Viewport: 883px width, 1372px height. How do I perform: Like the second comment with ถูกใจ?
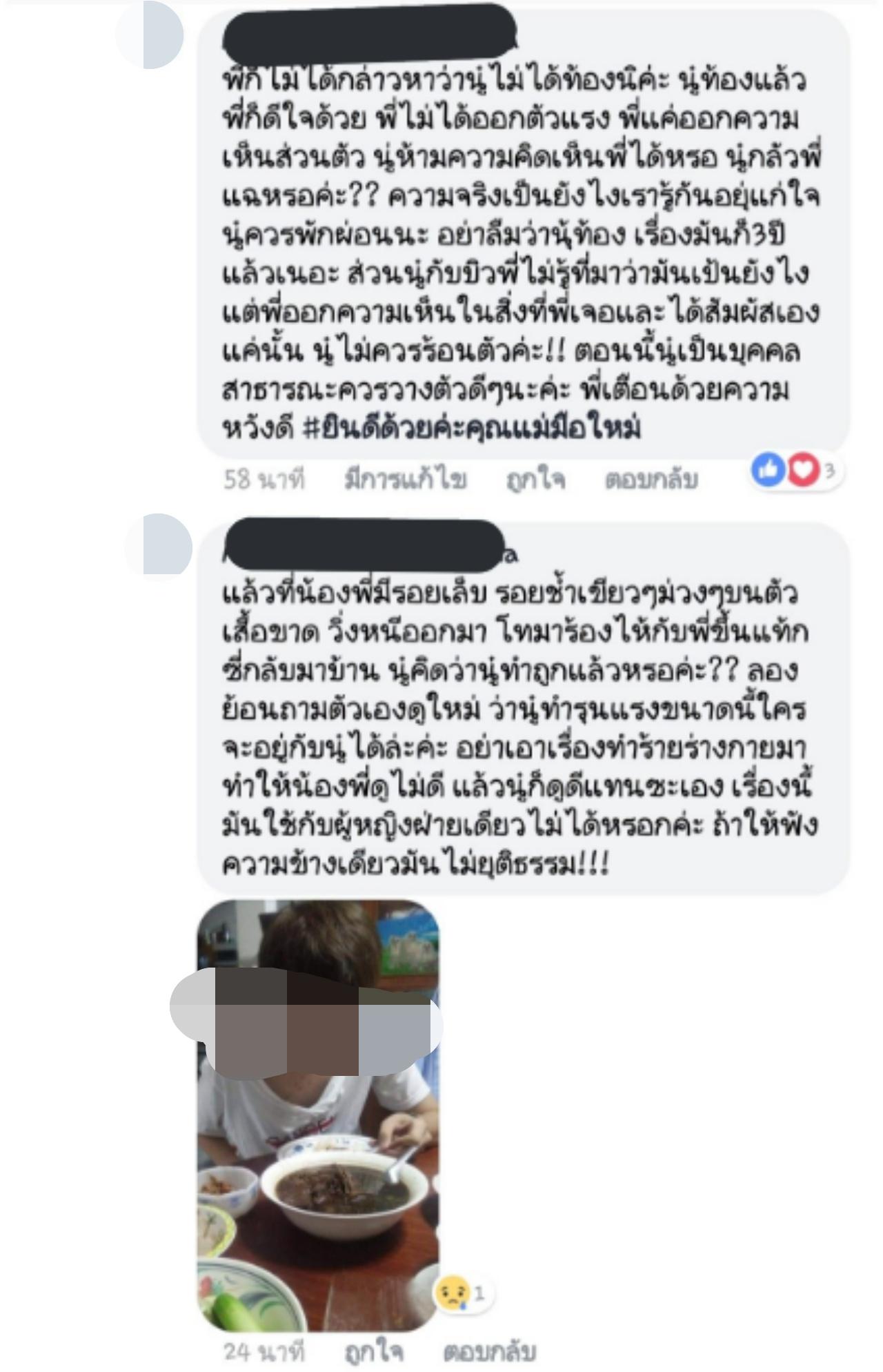click(374, 1351)
